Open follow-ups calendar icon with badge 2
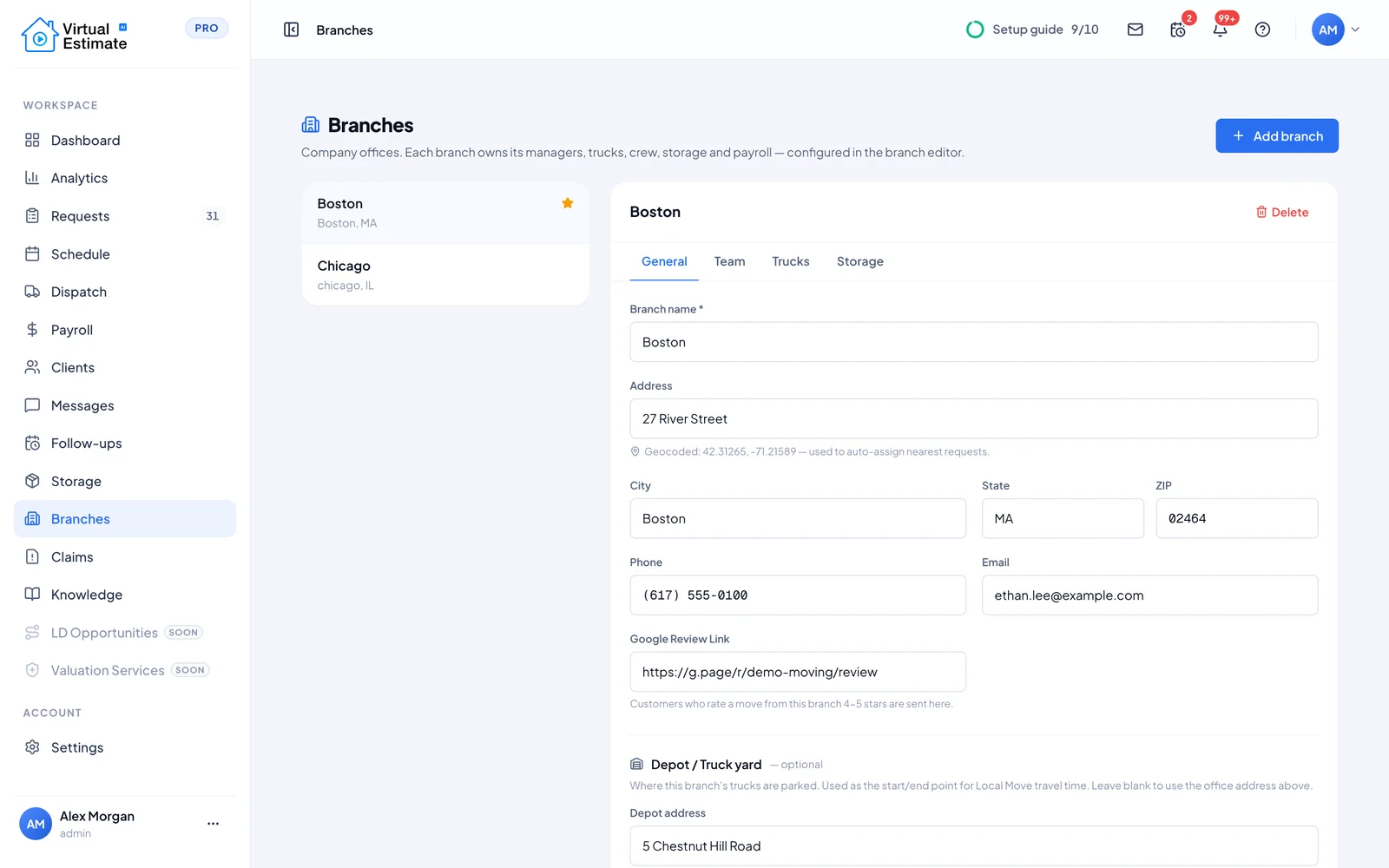This screenshot has width=1389, height=868. pos(1178,30)
